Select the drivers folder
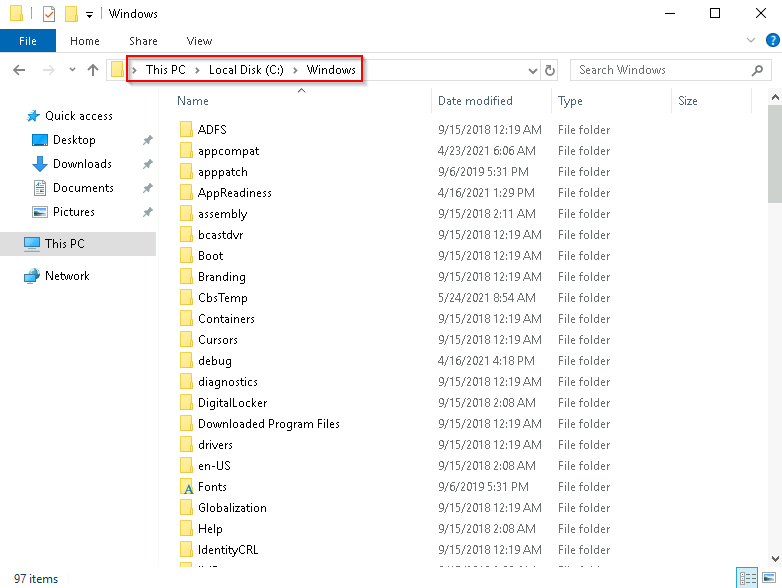This screenshot has width=782, height=588. coord(215,444)
